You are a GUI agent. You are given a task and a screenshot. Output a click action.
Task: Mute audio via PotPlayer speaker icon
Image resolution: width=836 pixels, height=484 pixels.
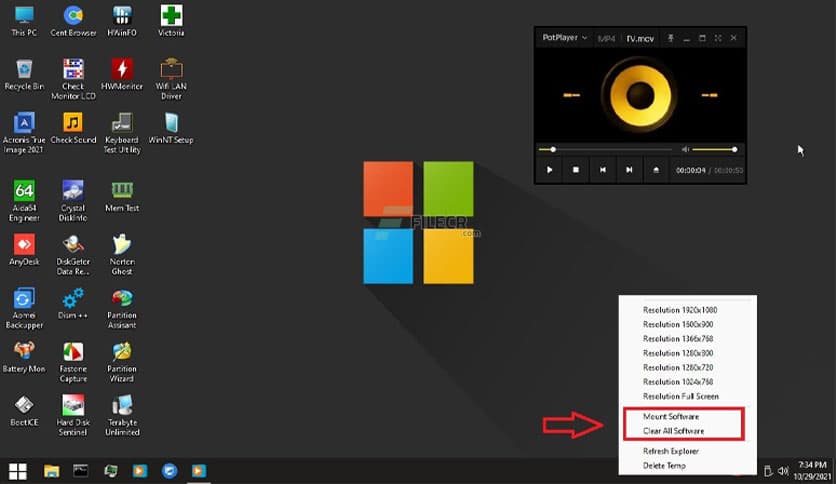coord(685,149)
